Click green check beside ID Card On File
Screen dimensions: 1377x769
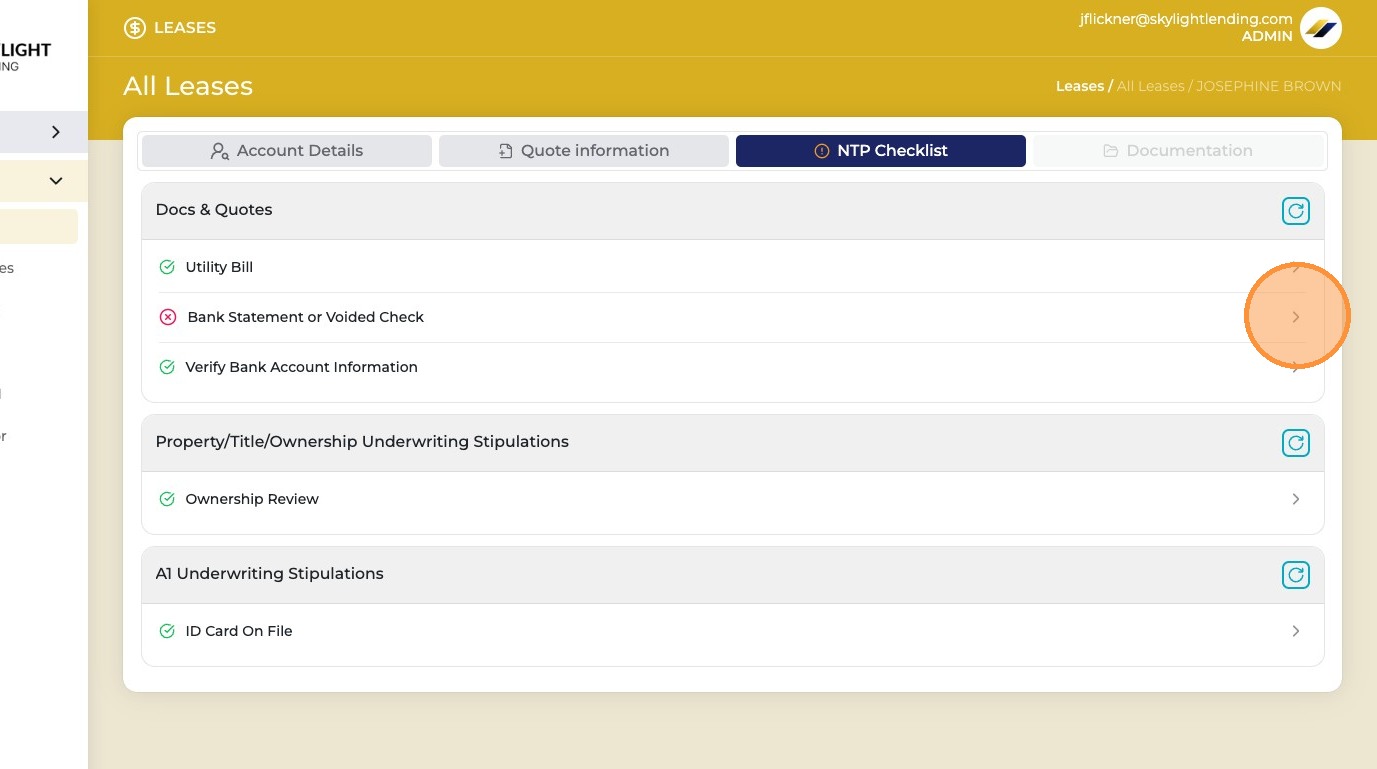tap(167, 631)
